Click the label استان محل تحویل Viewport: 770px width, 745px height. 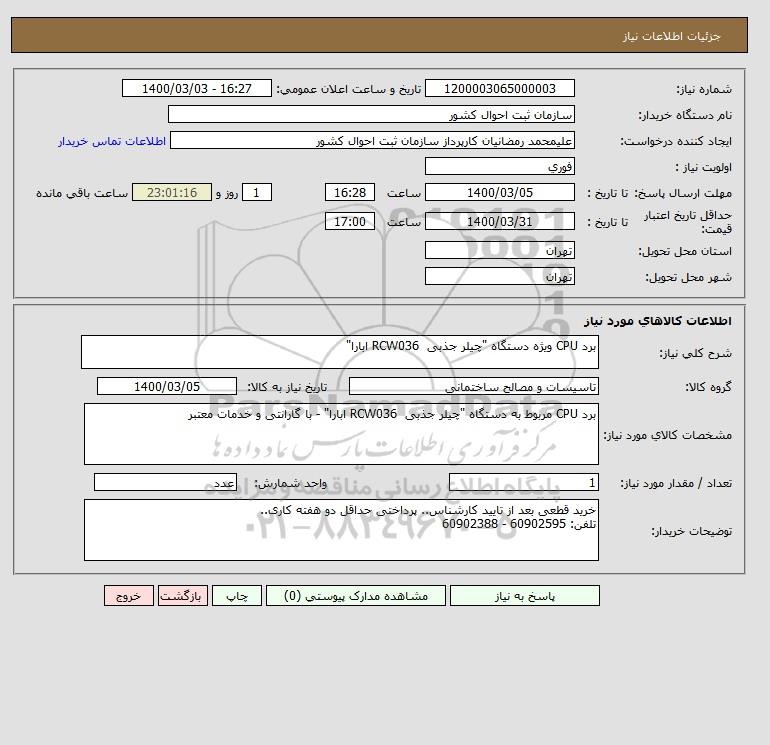(x=685, y=251)
